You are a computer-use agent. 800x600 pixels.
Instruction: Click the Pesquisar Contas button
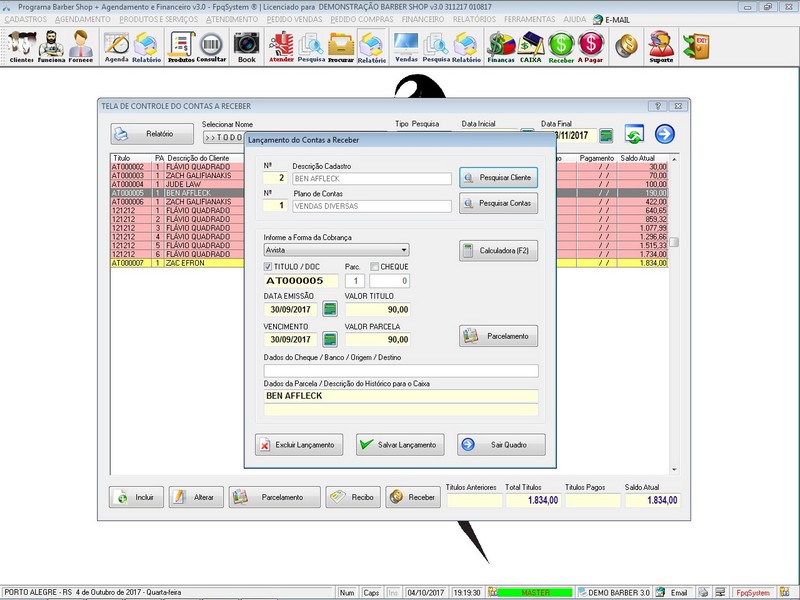pos(498,203)
